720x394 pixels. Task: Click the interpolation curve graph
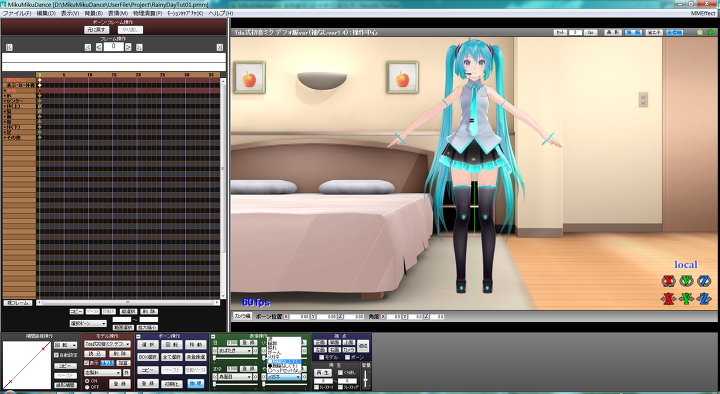tap(27, 365)
